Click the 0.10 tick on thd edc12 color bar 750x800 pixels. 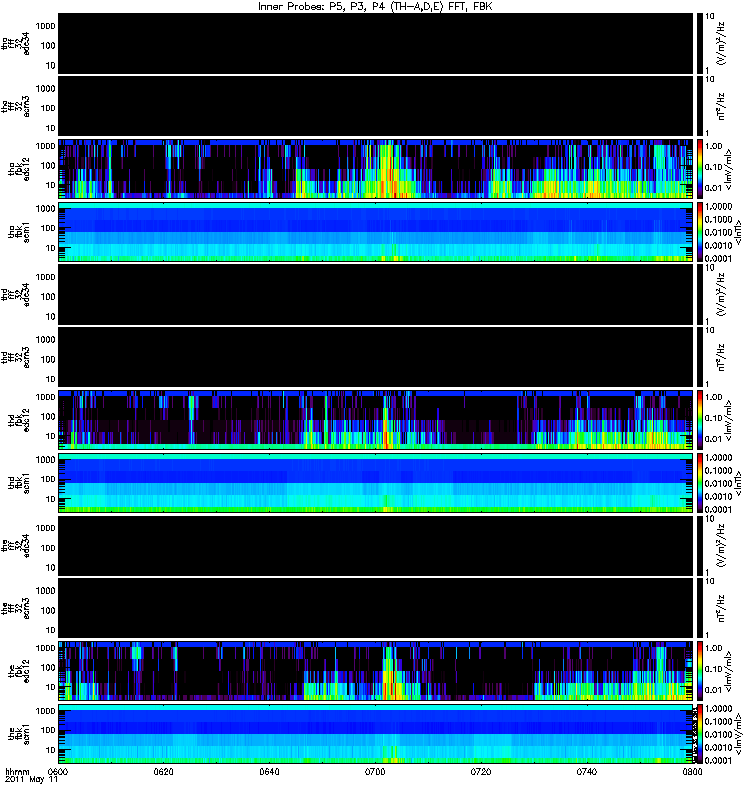714,418
